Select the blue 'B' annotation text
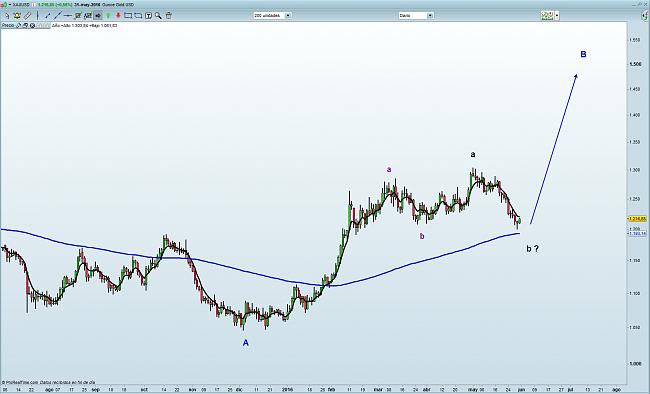The image size is (650, 394). tap(583, 54)
